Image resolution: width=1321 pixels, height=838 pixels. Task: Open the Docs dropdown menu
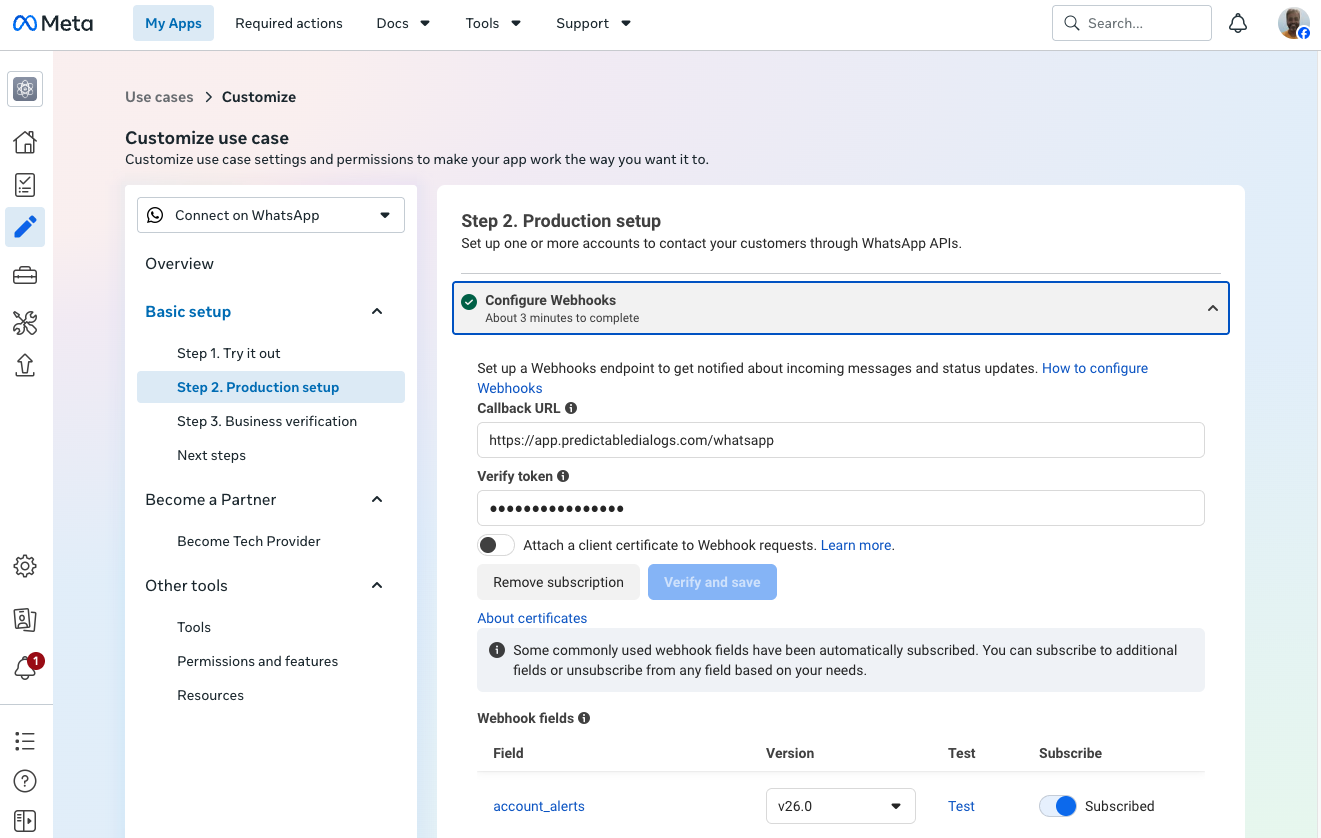tap(404, 23)
